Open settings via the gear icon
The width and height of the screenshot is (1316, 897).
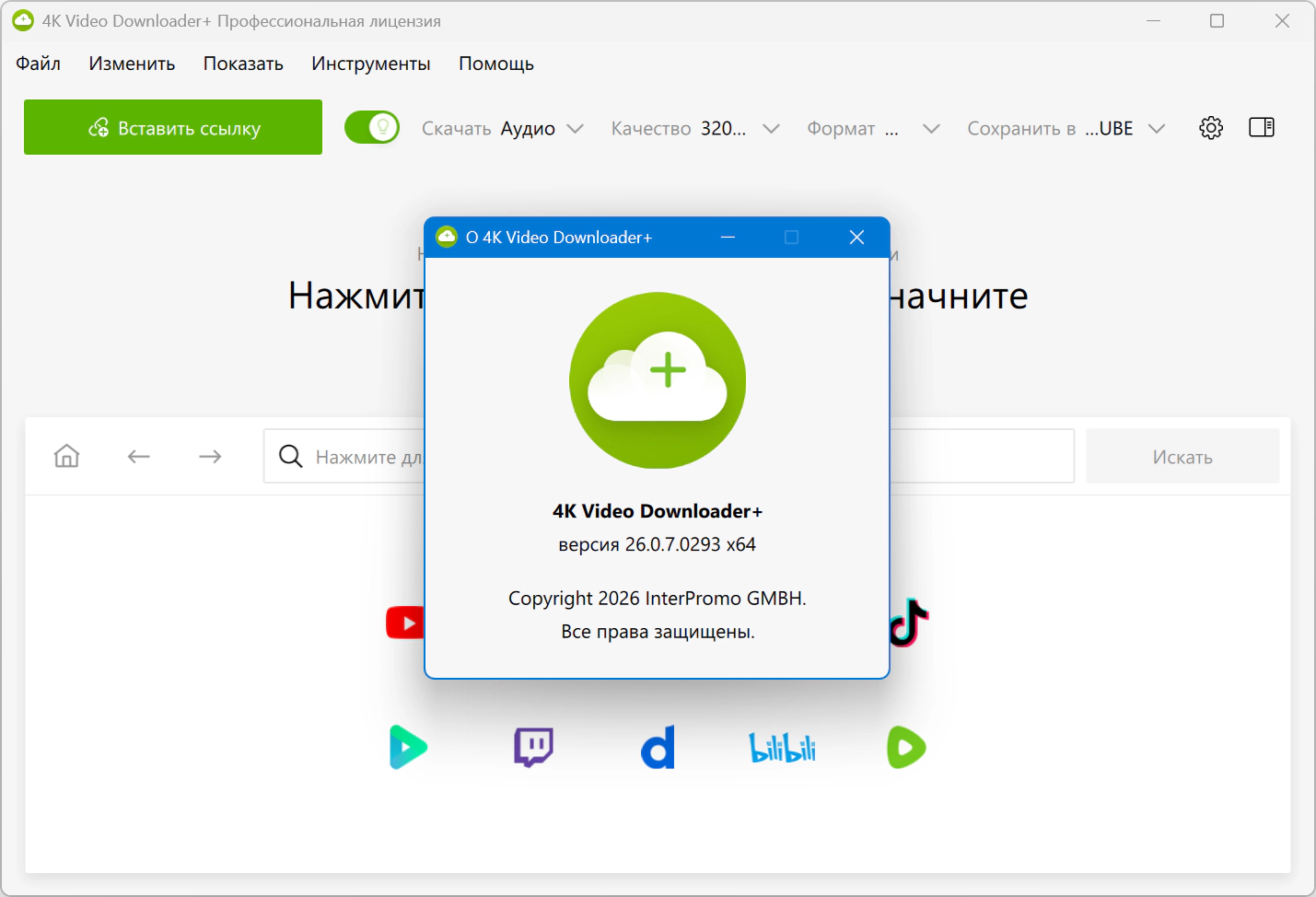(1211, 128)
